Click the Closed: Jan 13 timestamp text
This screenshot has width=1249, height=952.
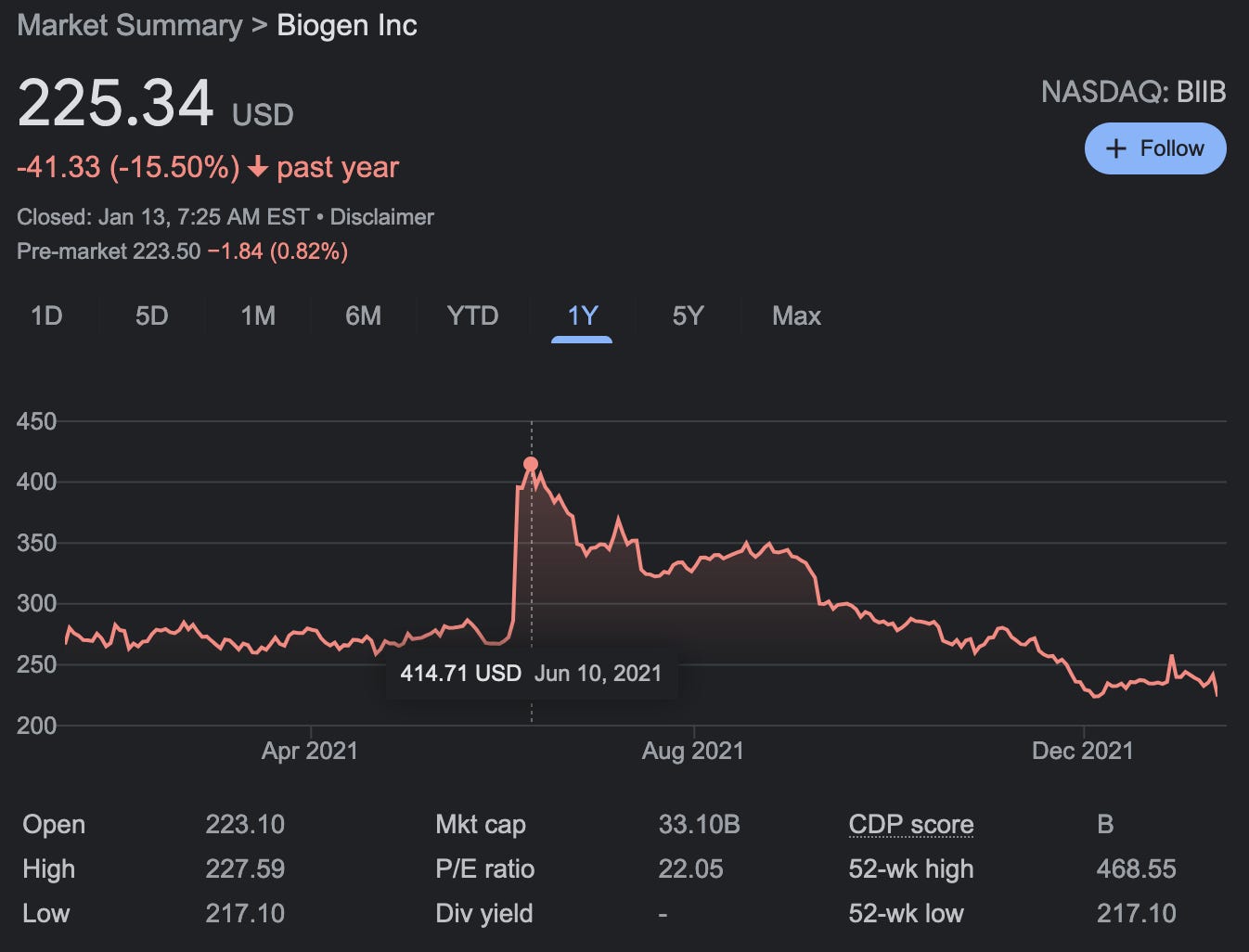pos(163,217)
